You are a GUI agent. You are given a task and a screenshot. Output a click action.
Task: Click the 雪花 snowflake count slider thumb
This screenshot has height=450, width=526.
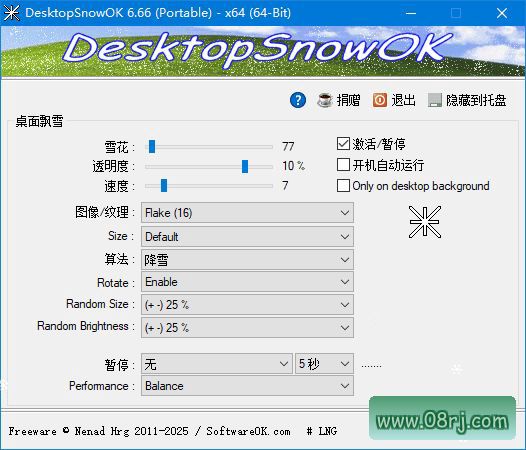coord(152,147)
